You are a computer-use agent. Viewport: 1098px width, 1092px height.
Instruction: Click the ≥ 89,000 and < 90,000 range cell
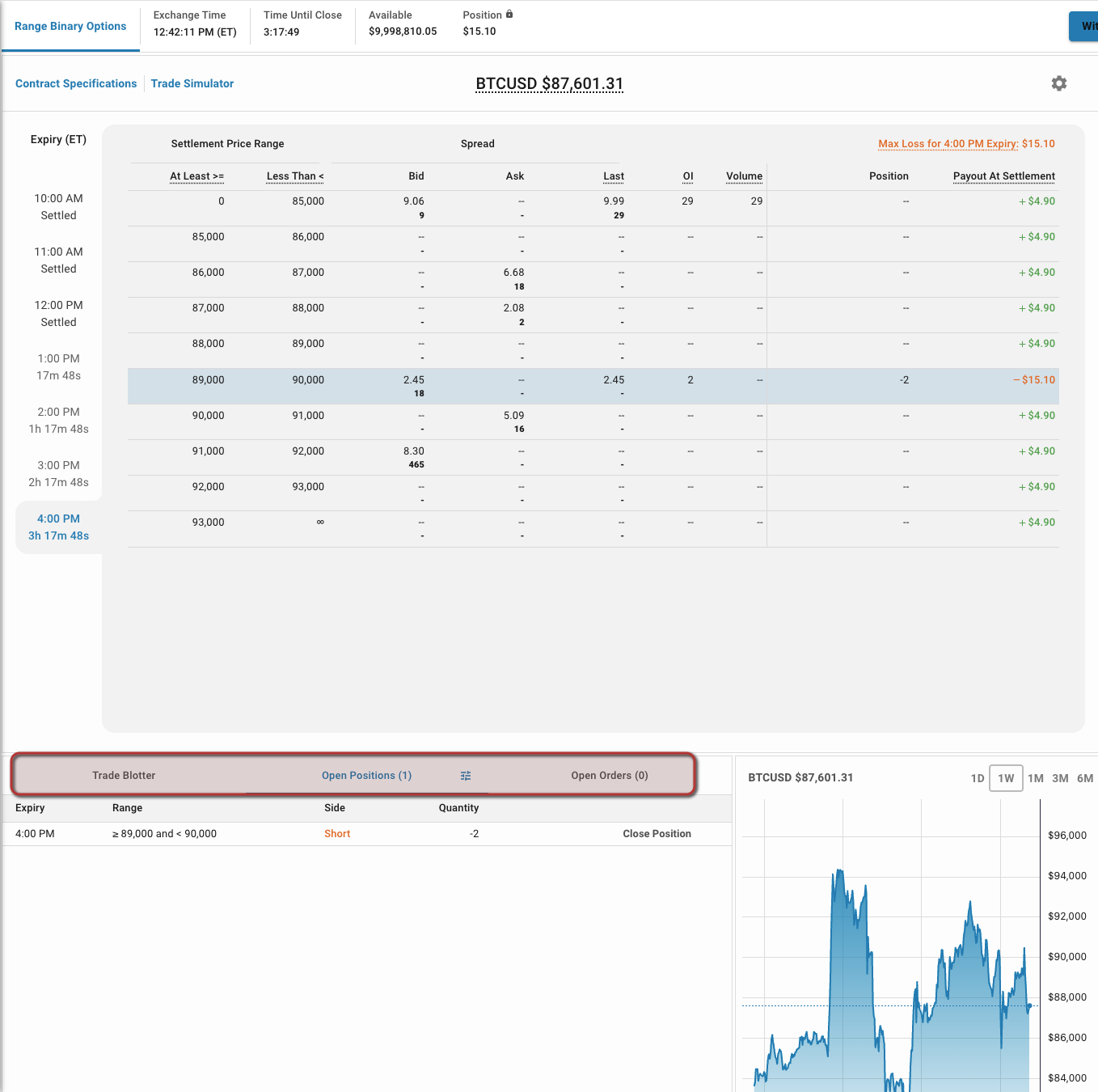[x=164, y=834]
